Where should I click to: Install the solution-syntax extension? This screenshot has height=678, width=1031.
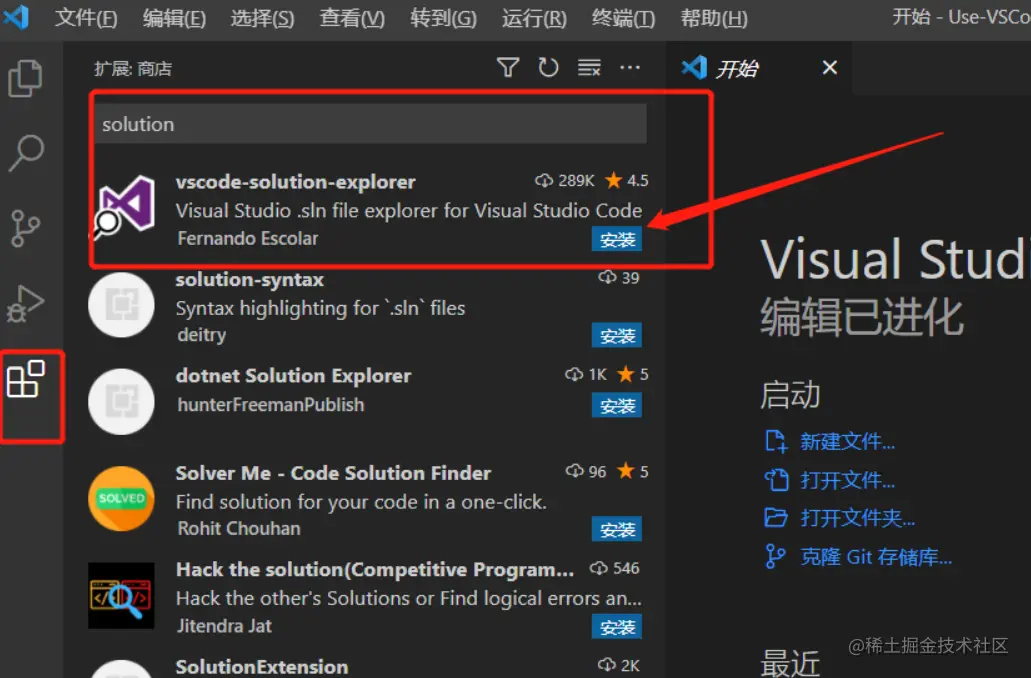pyautogui.click(x=617, y=336)
